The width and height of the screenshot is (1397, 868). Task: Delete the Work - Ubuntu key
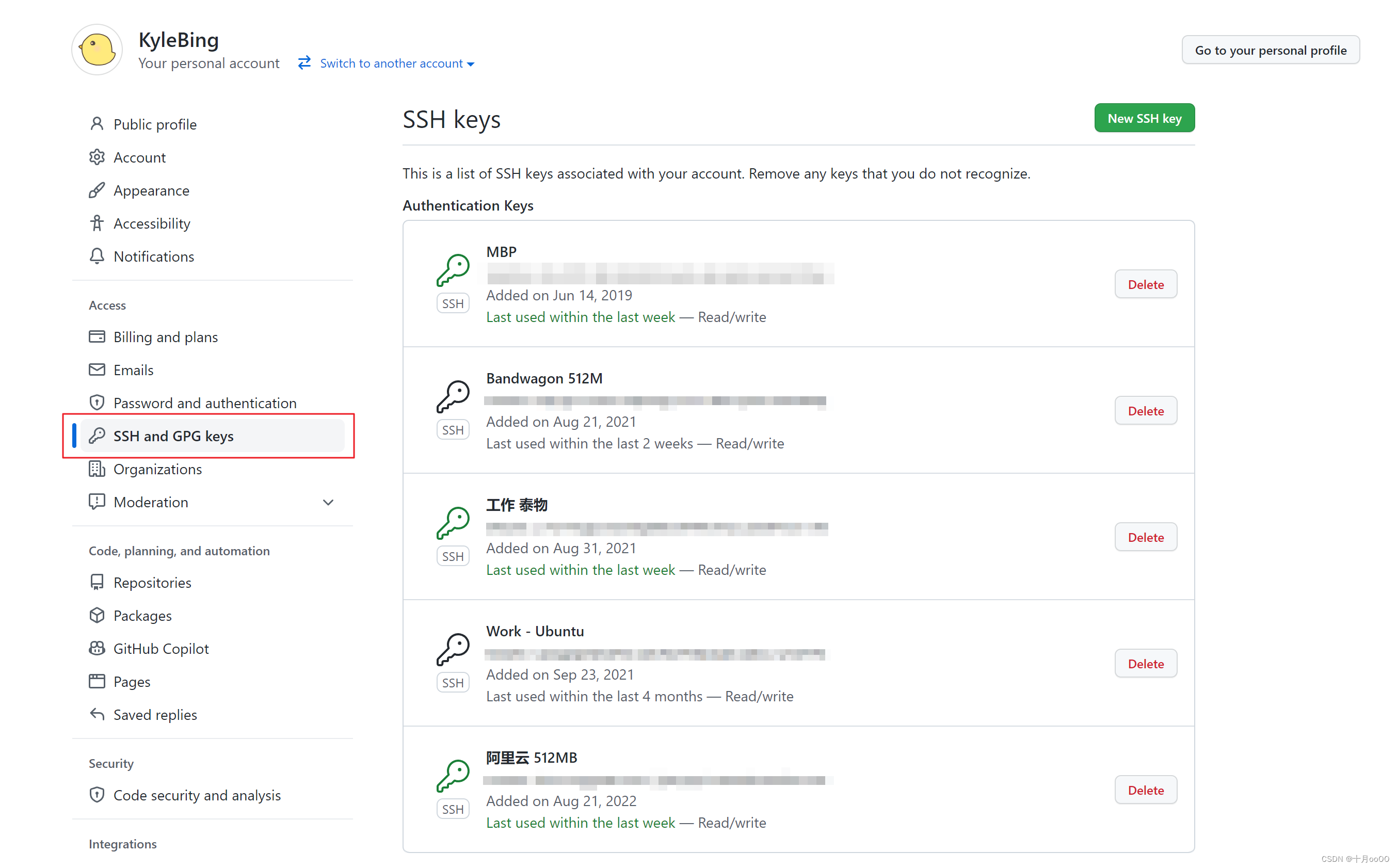tap(1146, 664)
